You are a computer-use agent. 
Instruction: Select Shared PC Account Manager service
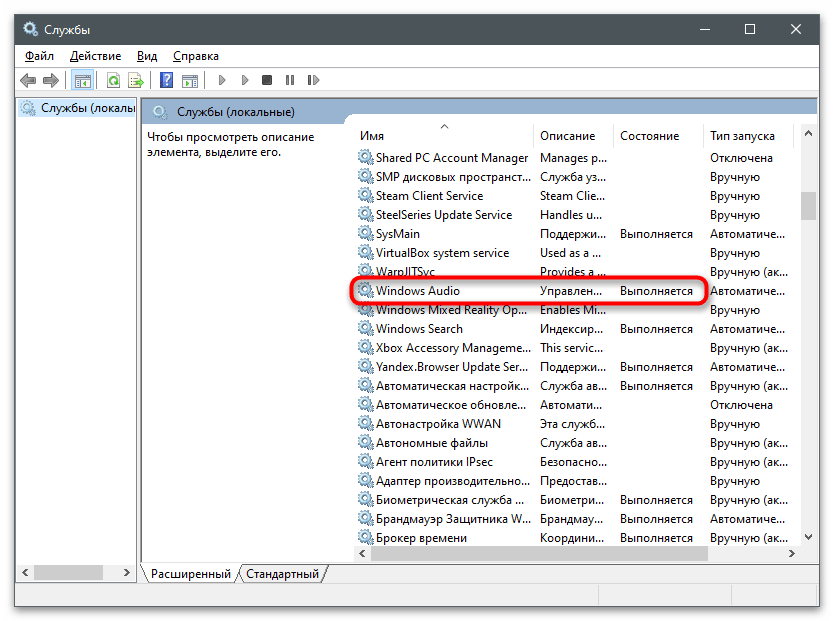click(574, 158)
